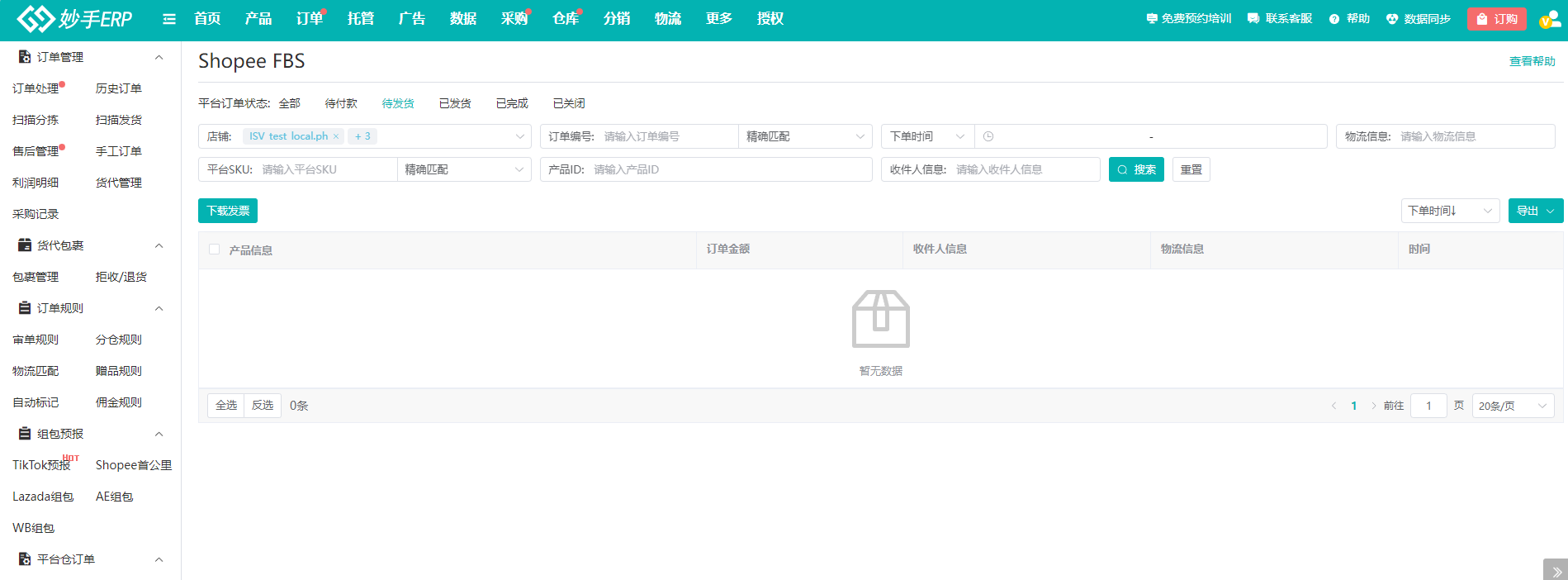The width and height of the screenshot is (1568, 580).
Task: Open the 物流 top menu
Action: 668,18
